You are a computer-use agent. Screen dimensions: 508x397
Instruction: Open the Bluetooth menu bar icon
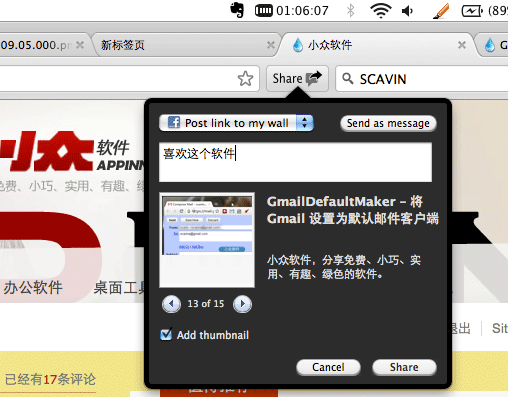click(x=350, y=11)
